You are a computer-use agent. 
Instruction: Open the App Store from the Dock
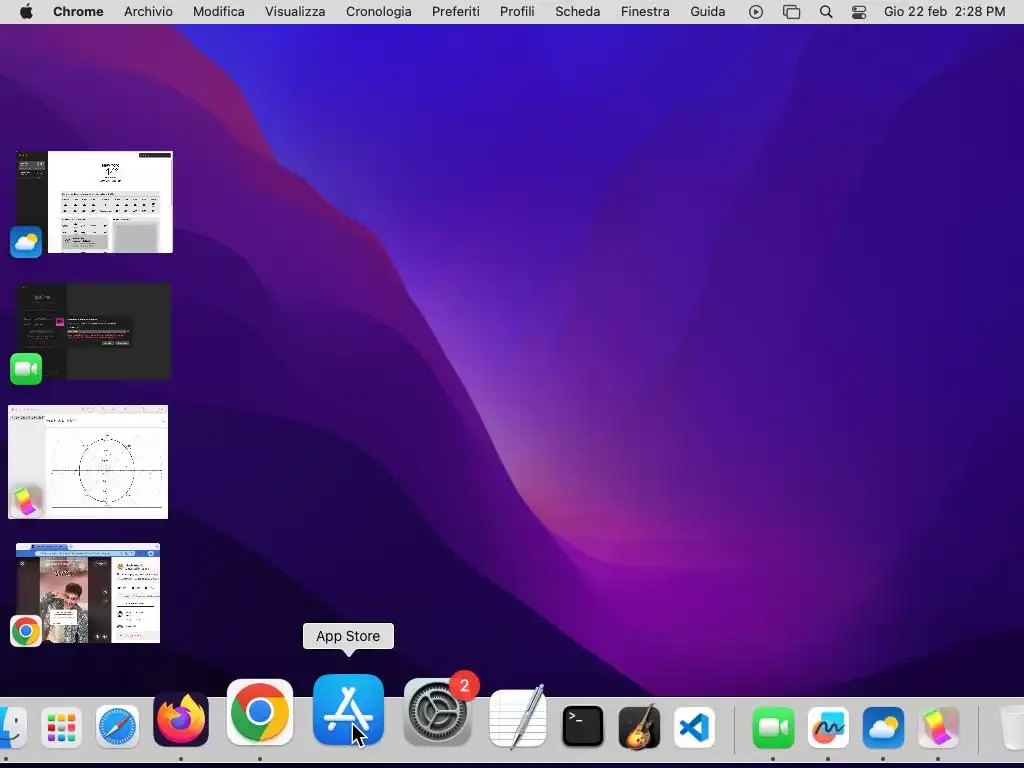click(348, 710)
